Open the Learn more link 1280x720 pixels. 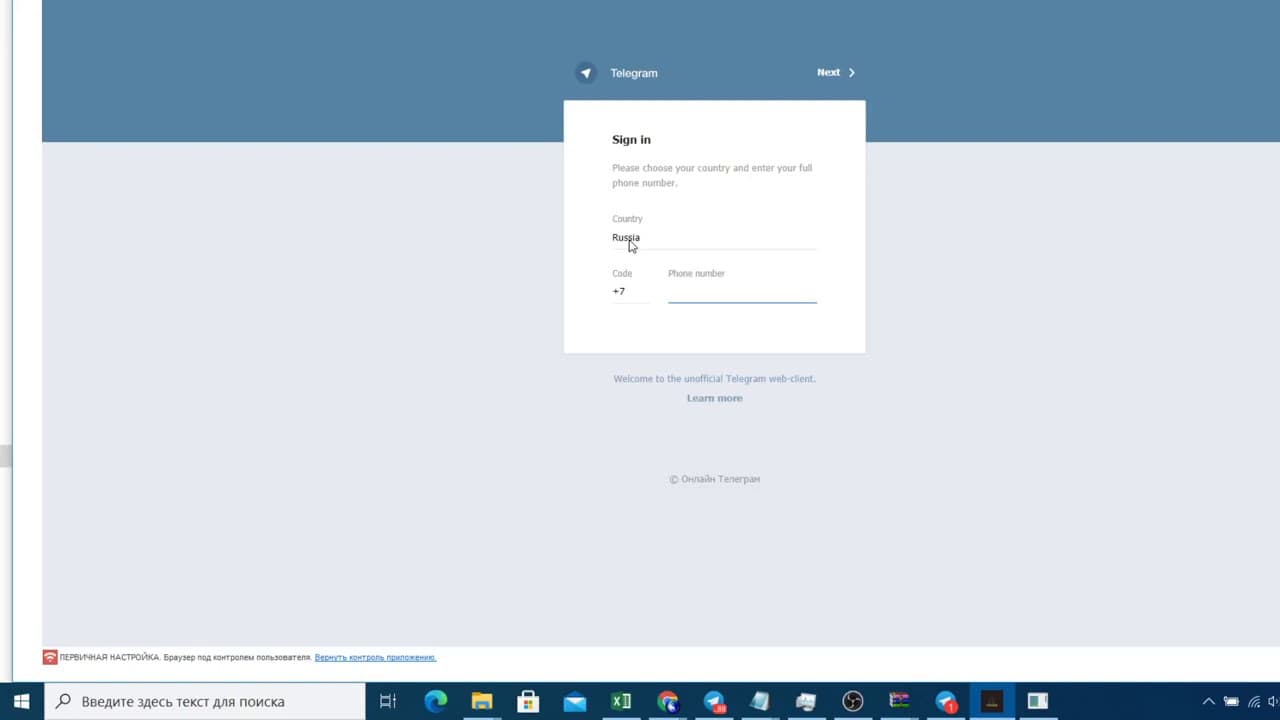714,398
